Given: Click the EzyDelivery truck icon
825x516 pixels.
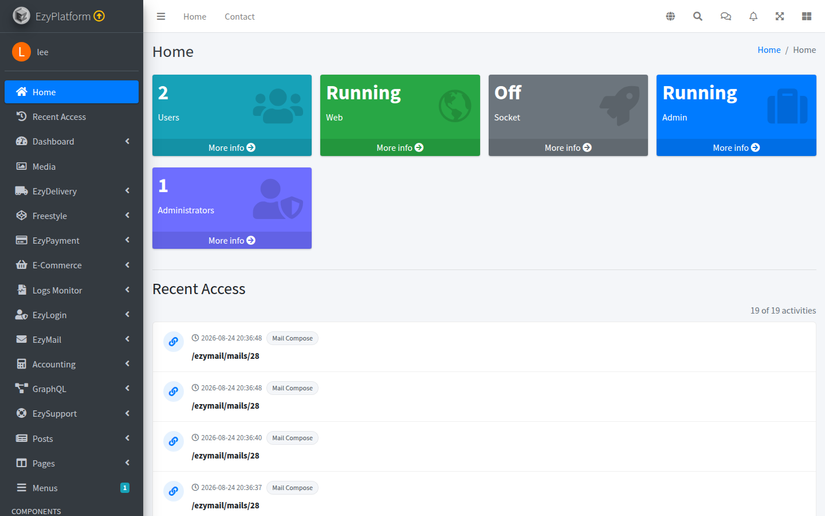Looking at the screenshot, I should tap(21, 191).
